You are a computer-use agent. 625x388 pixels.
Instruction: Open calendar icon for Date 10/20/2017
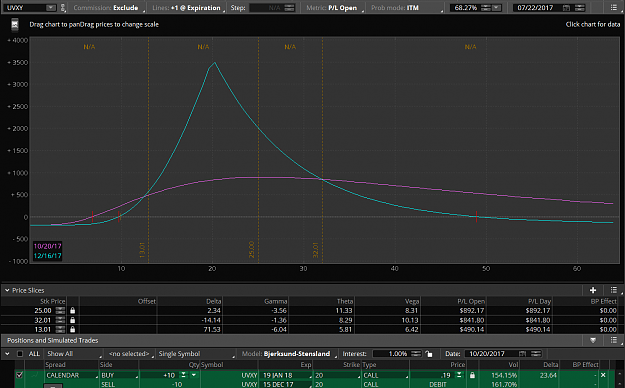pyautogui.click(x=523, y=354)
